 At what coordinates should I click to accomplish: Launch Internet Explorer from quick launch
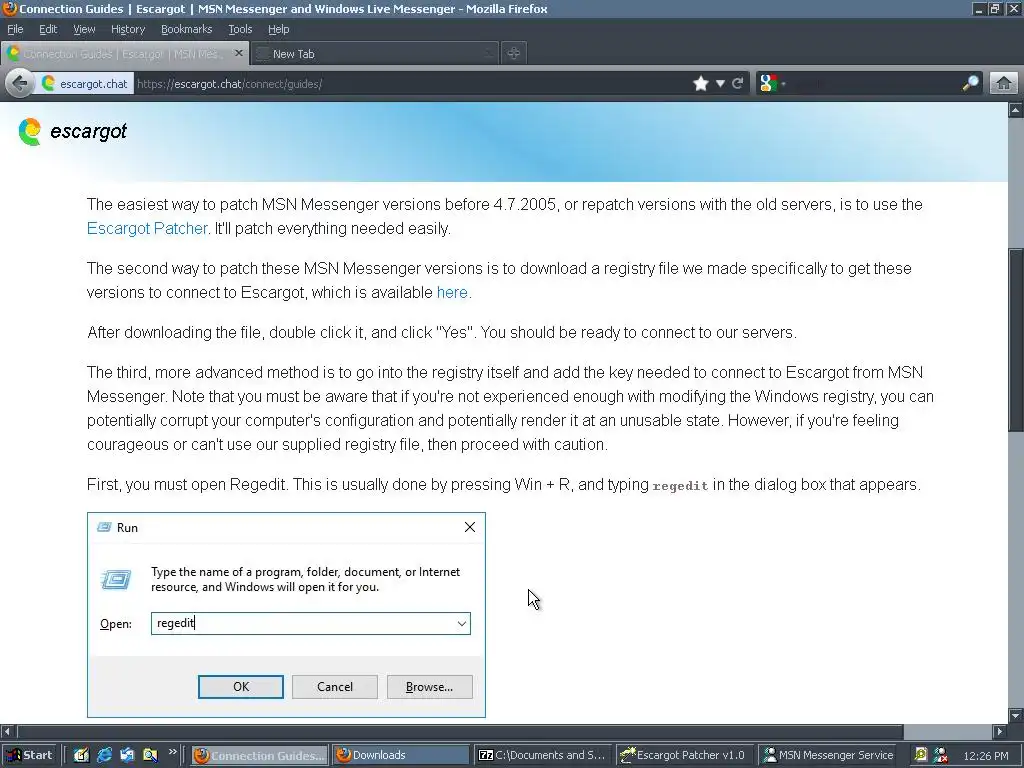coord(104,755)
